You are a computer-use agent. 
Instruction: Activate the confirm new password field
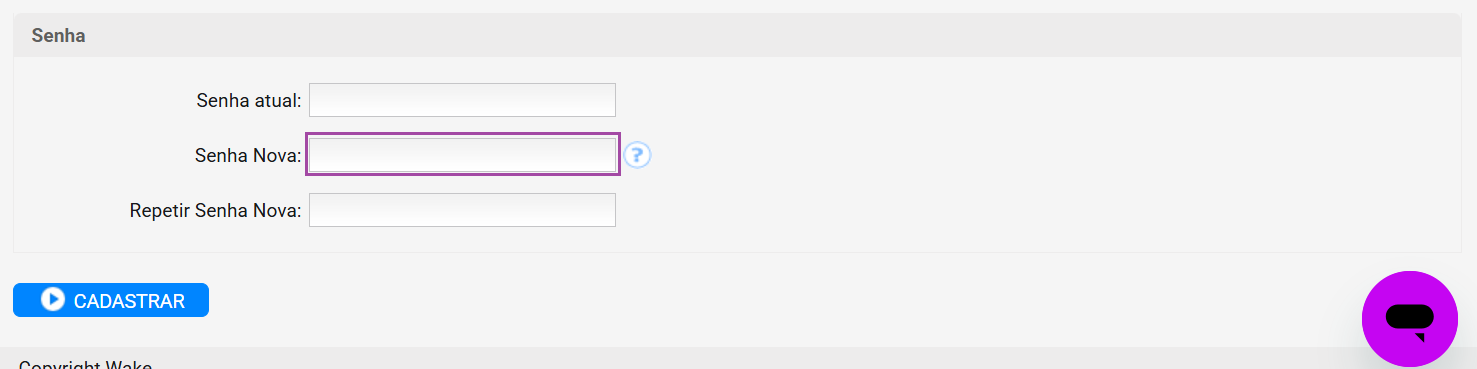point(462,210)
